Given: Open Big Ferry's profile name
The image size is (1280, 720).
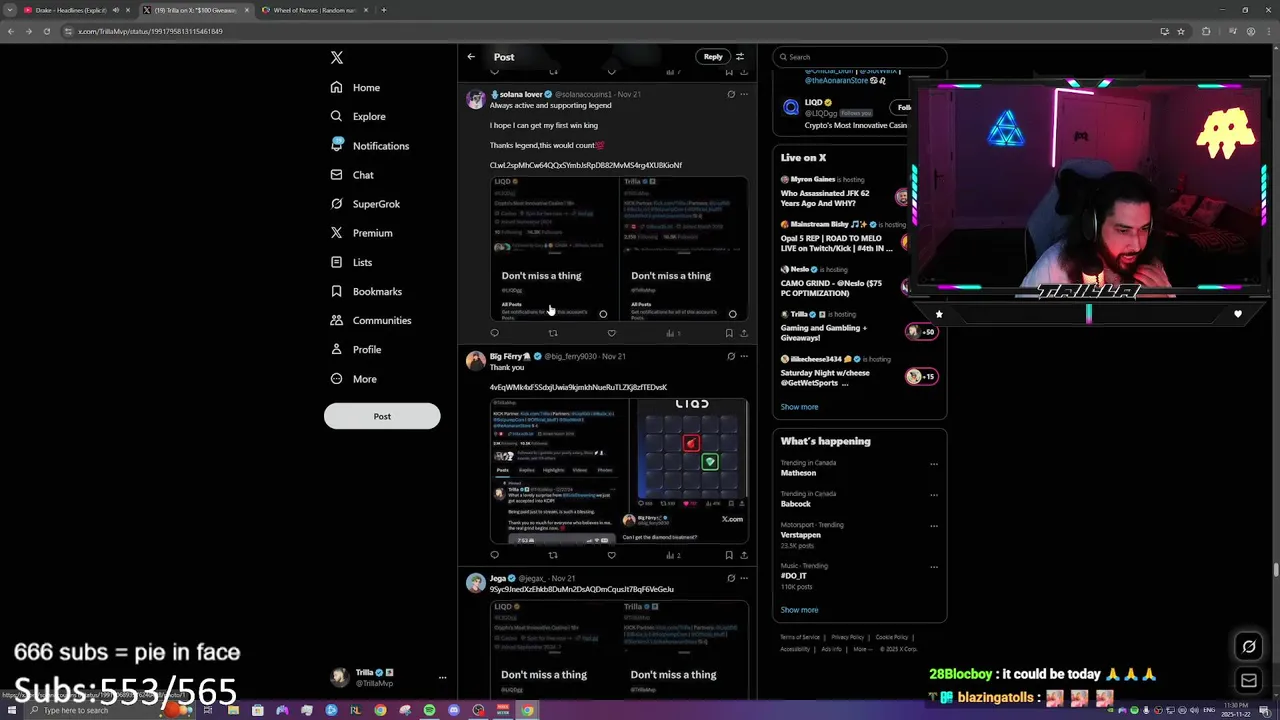Looking at the screenshot, I should tap(510, 356).
